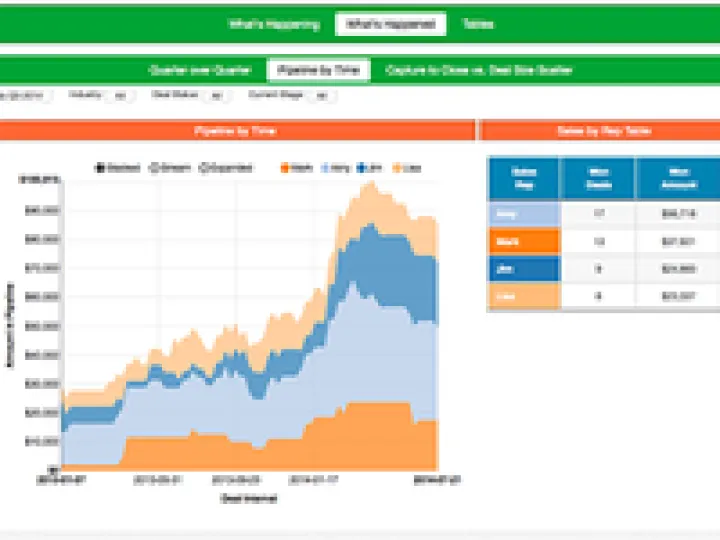
Task: Open the Deal Status filter dropdown
Action: tap(216, 96)
